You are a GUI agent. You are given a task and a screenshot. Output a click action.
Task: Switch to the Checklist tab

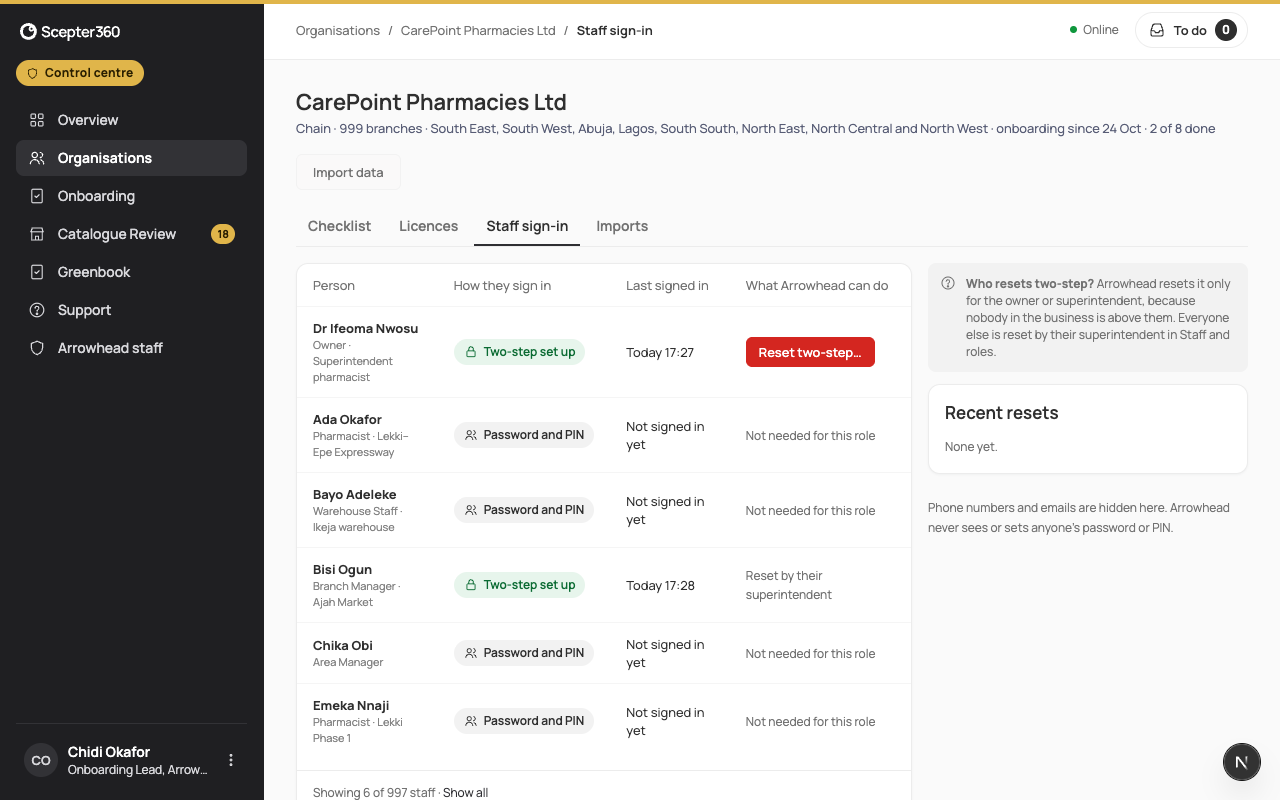pyautogui.click(x=339, y=226)
